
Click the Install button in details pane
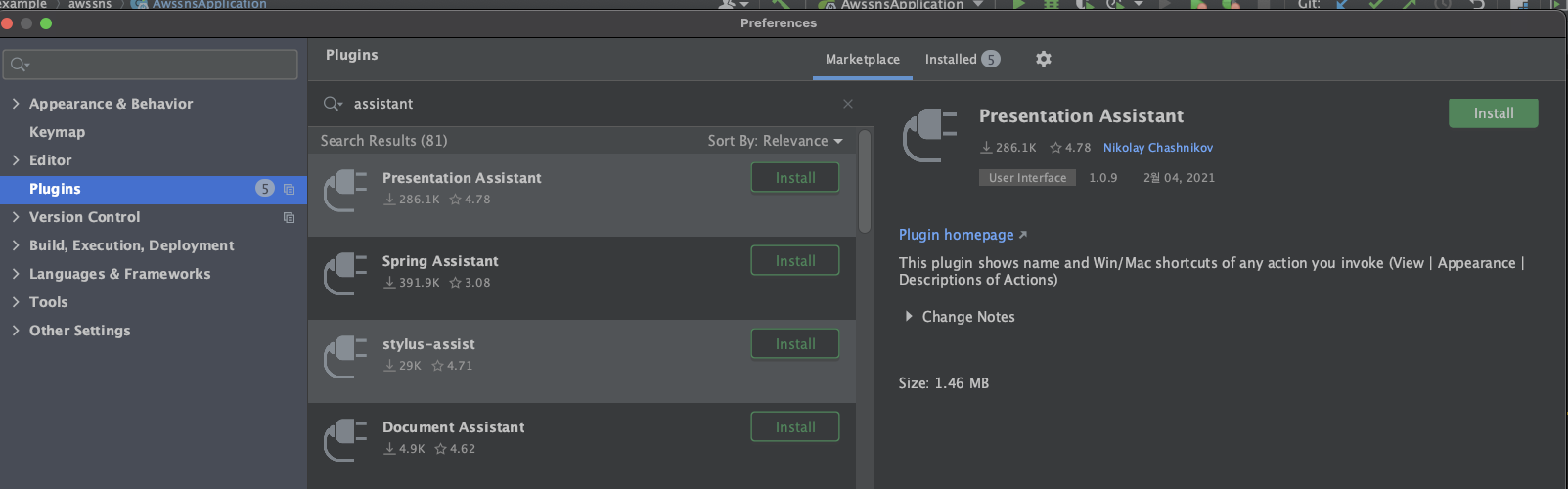coord(1493,113)
